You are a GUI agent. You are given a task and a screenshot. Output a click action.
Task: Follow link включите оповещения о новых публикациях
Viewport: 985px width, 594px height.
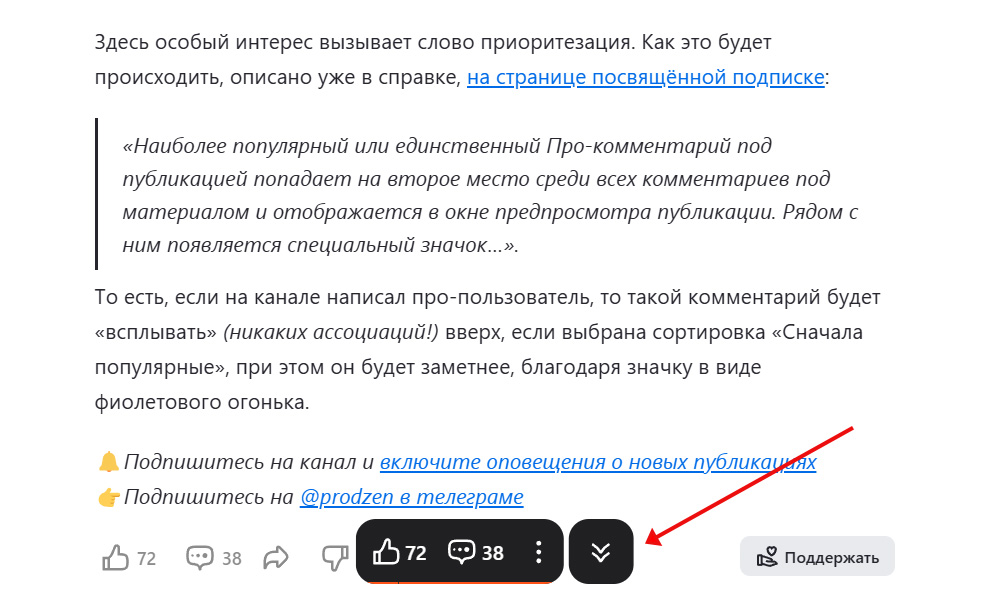coord(598,462)
